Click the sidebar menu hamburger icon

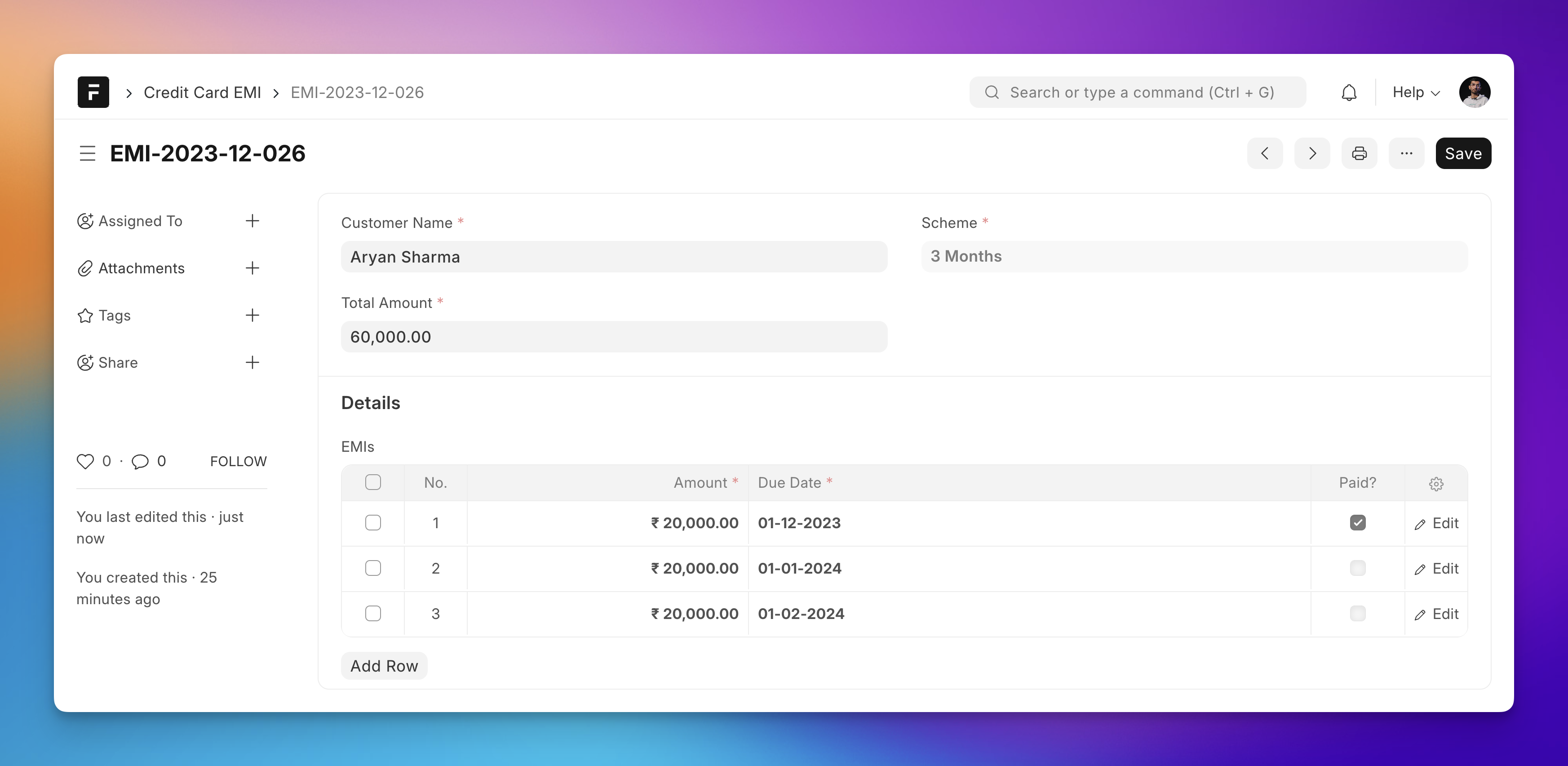(88, 153)
